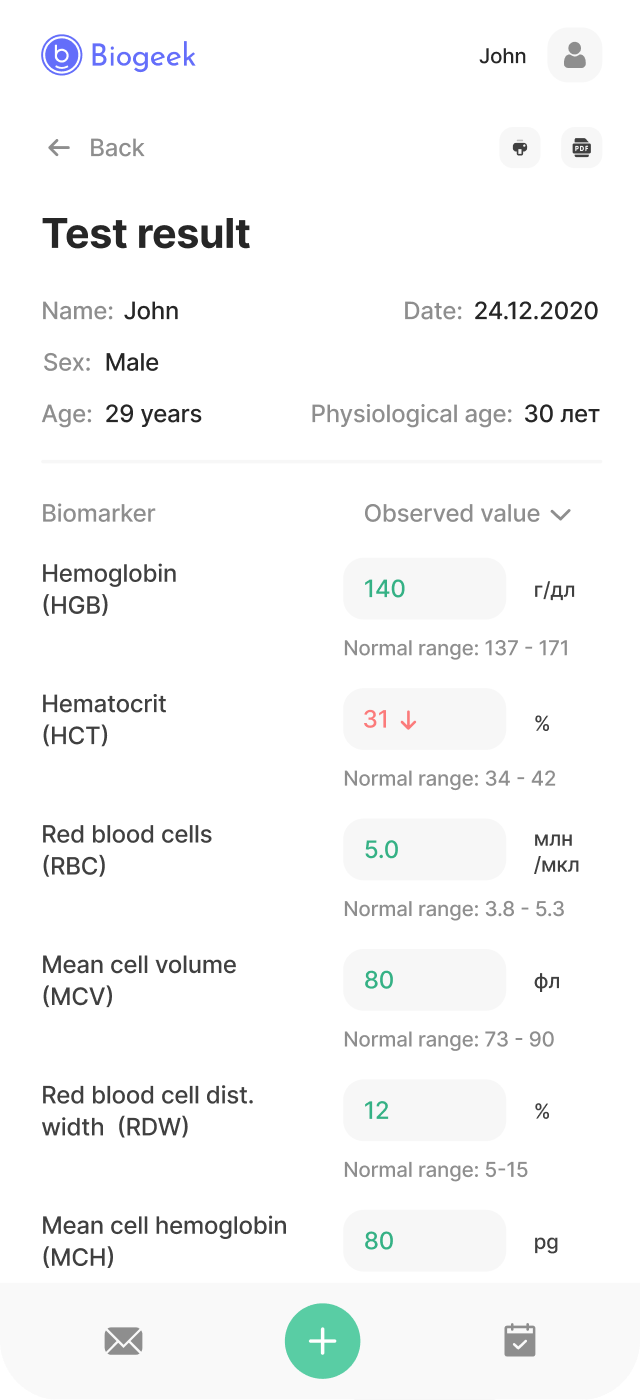Open the print dialog via printer icon
This screenshot has width=640, height=1400.
tap(519, 147)
